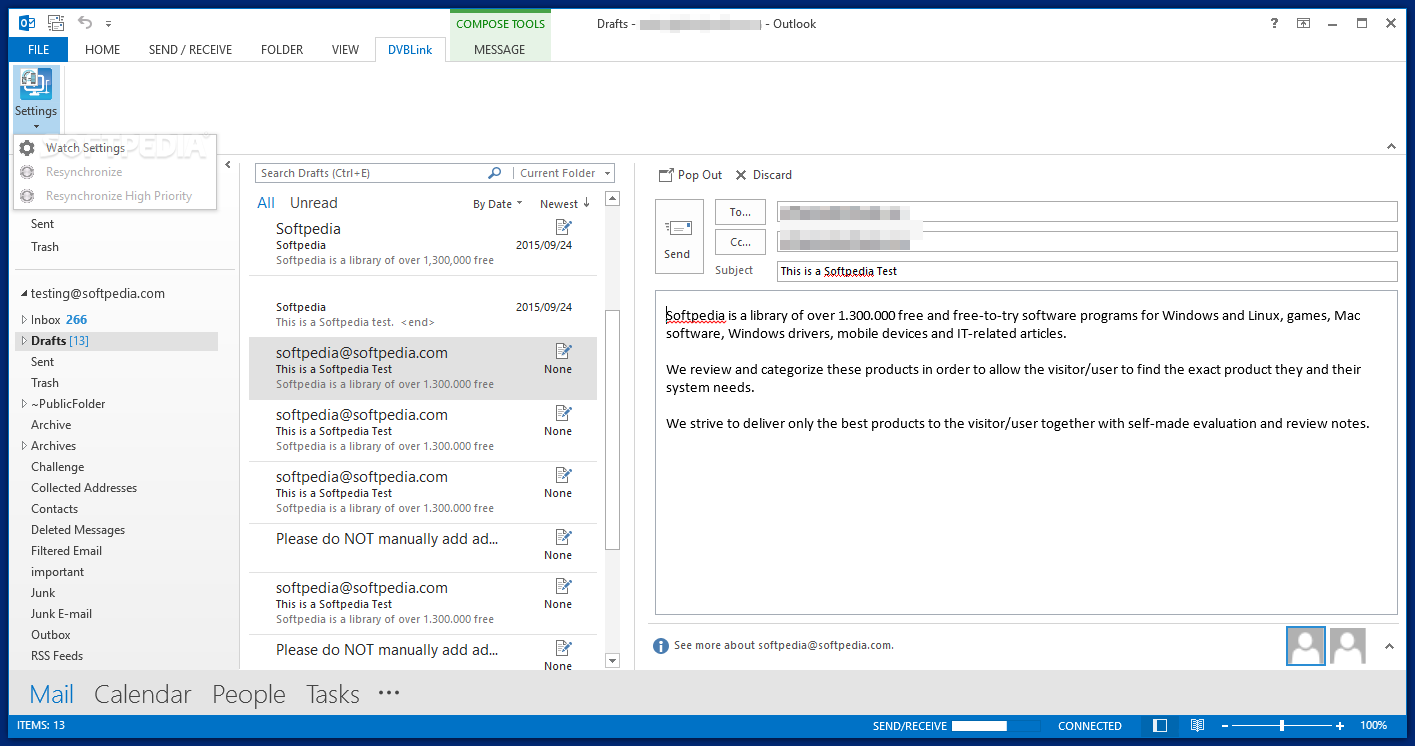This screenshot has width=1415, height=746.
Task: Click into the Subject field
Action: [1087, 271]
